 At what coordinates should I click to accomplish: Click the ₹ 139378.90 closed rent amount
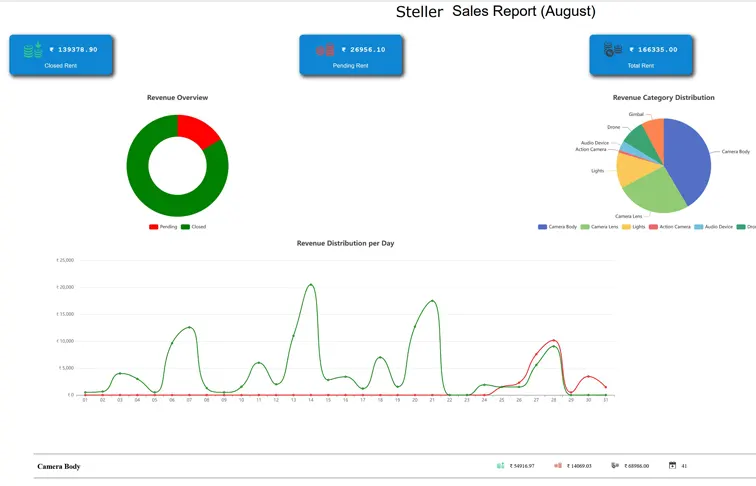(x=73, y=50)
